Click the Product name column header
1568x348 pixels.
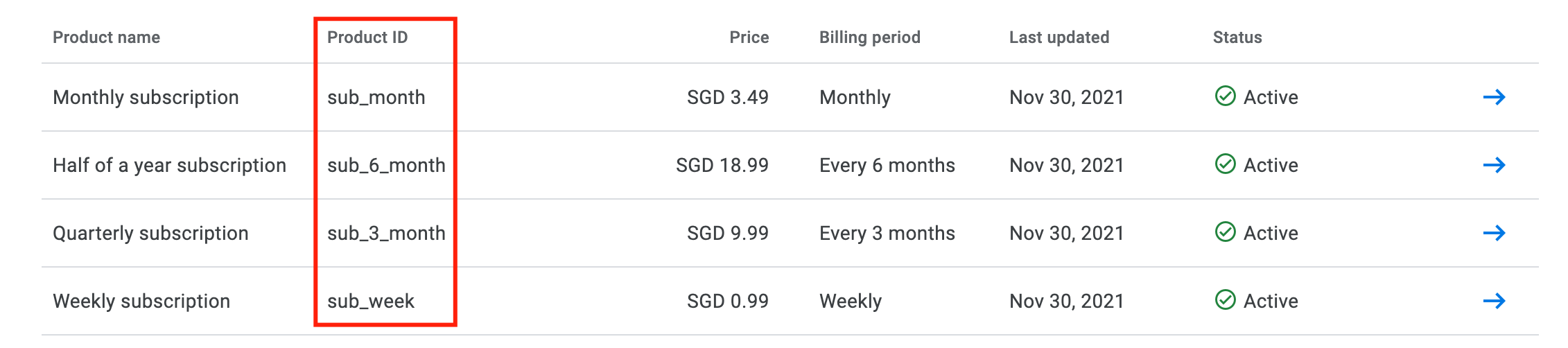[x=106, y=37]
